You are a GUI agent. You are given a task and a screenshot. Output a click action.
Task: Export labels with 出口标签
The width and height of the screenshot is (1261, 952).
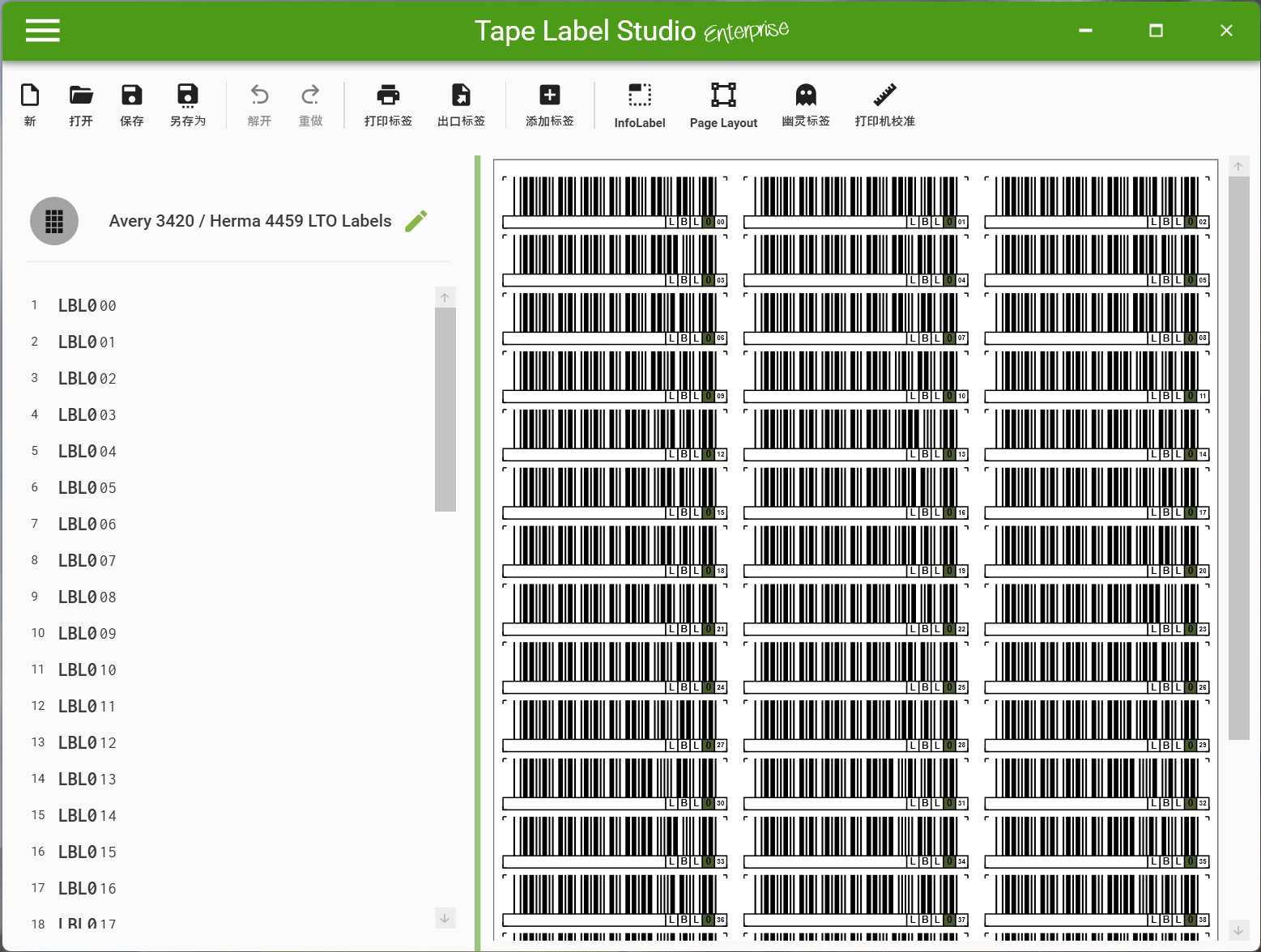(x=461, y=105)
